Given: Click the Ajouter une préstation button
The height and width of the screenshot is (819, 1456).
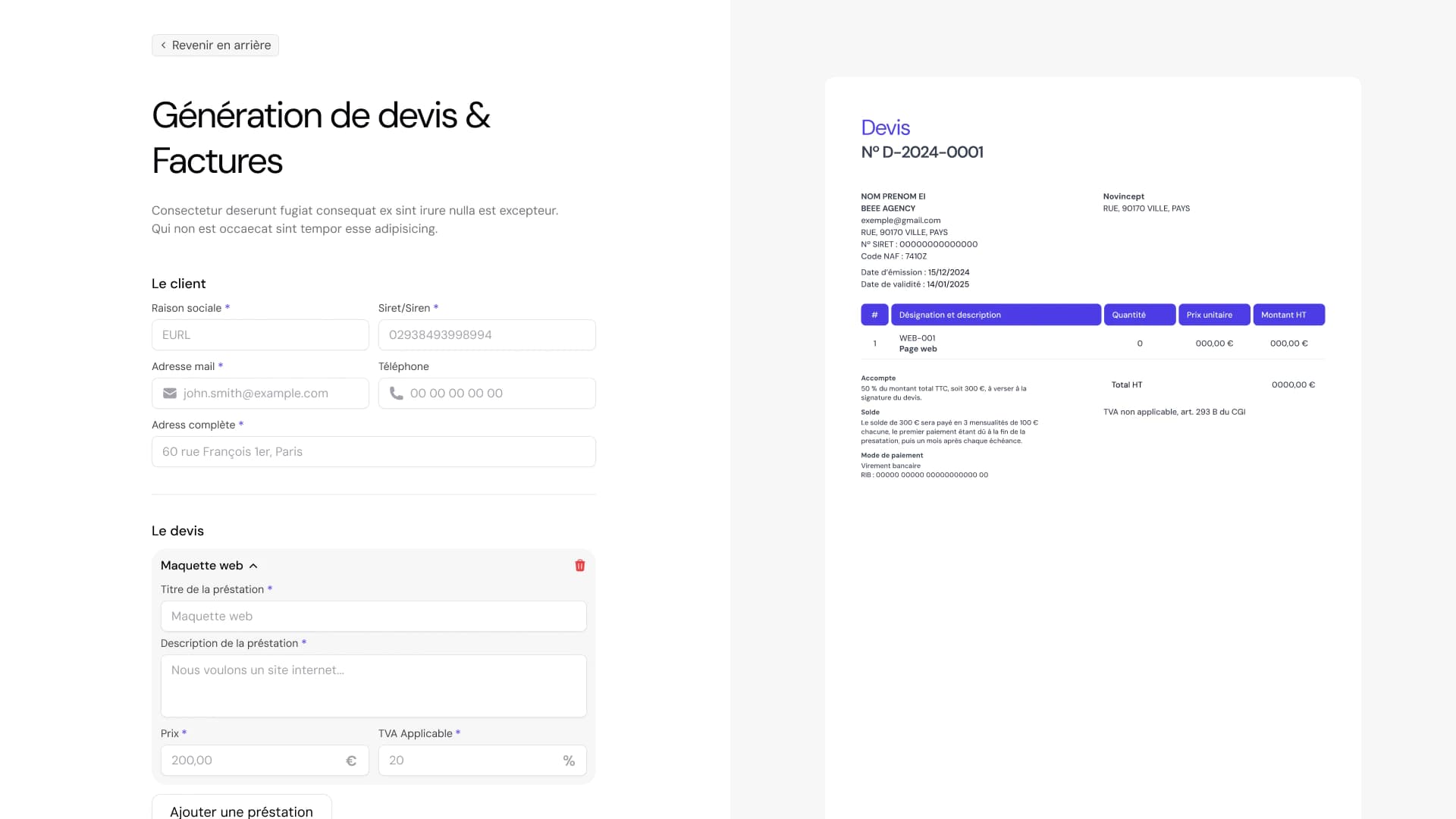Looking at the screenshot, I should coord(240,811).
